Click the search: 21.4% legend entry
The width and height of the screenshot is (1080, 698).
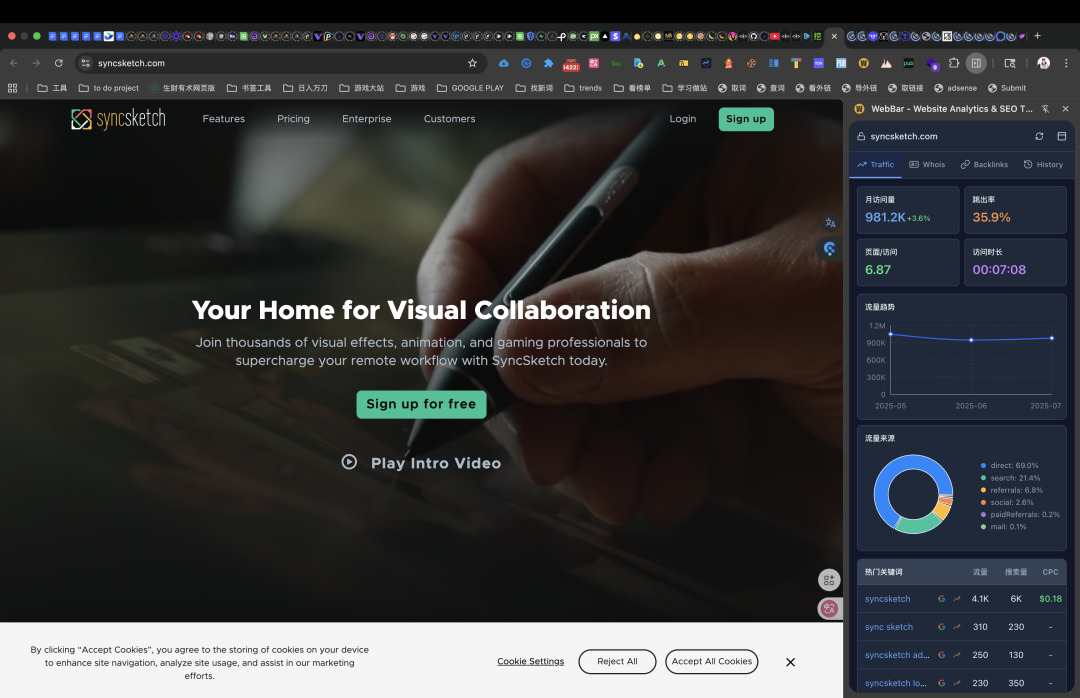pos(1010,478)
